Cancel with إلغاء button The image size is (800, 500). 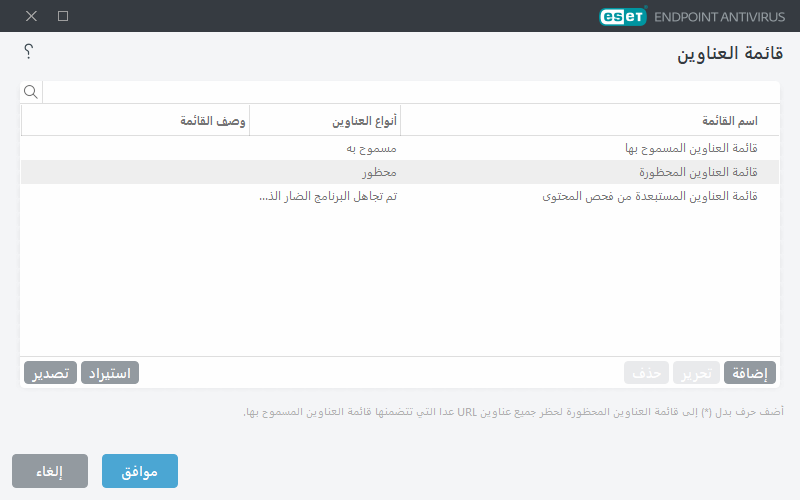(50, 471)
